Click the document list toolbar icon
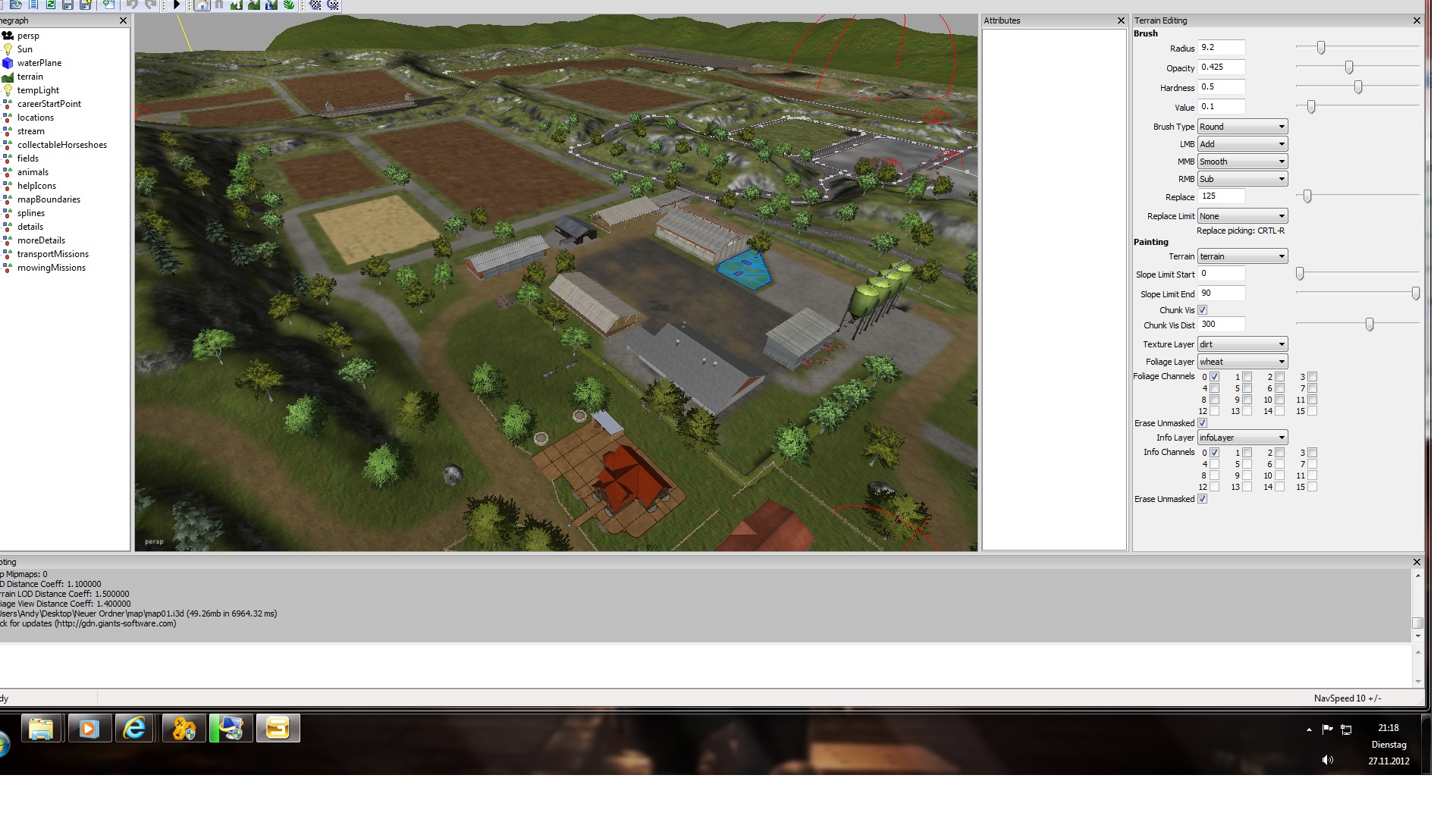The width and height of the screenshot is (1456, 819). click(x=33, y=5)
